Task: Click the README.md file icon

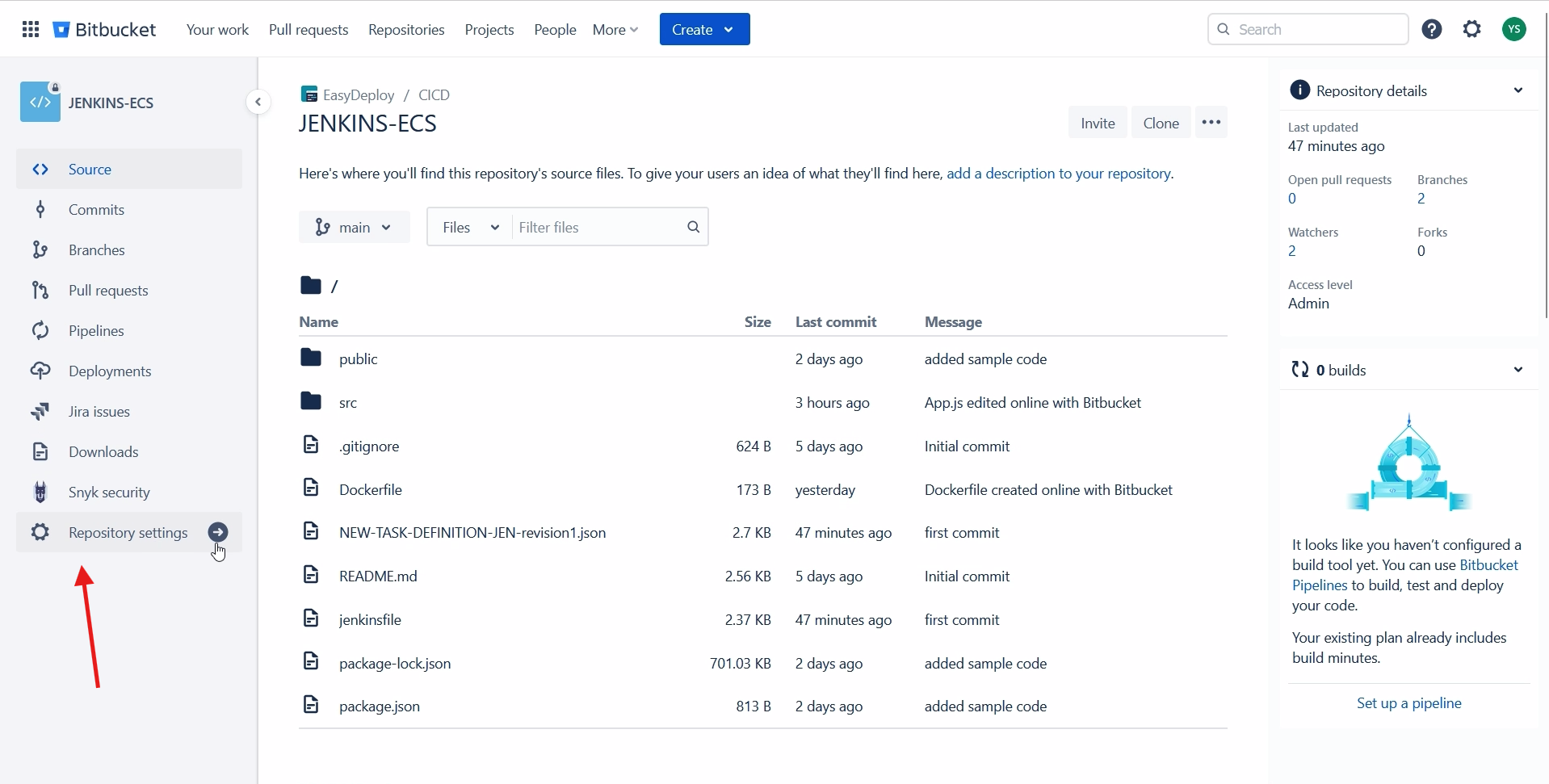Action: [311, 574]
